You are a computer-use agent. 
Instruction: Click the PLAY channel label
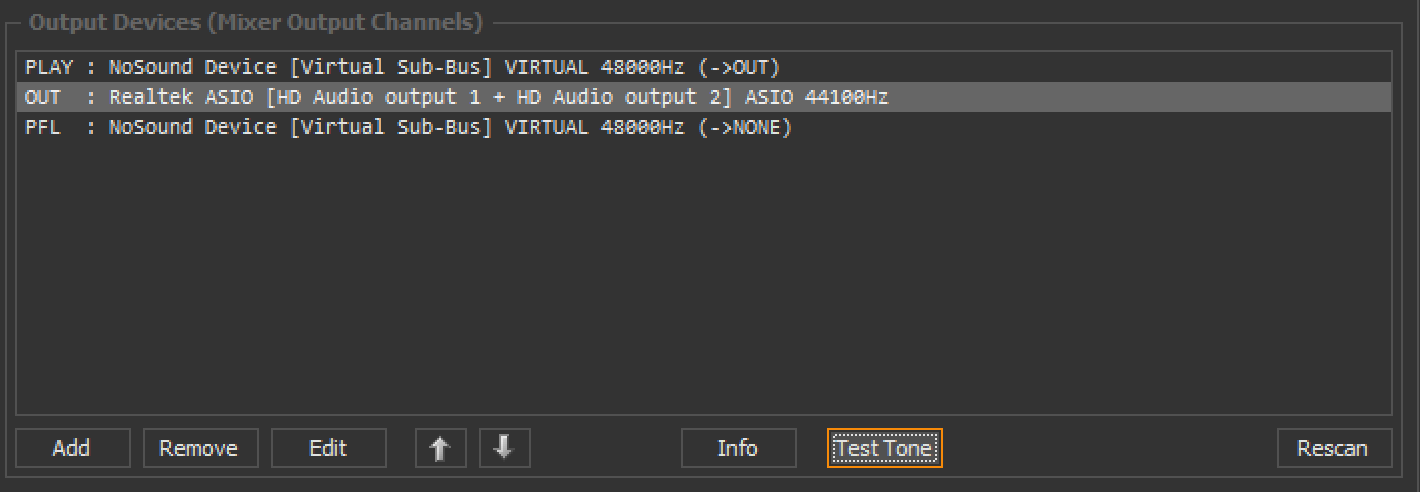tap(48, 68)
